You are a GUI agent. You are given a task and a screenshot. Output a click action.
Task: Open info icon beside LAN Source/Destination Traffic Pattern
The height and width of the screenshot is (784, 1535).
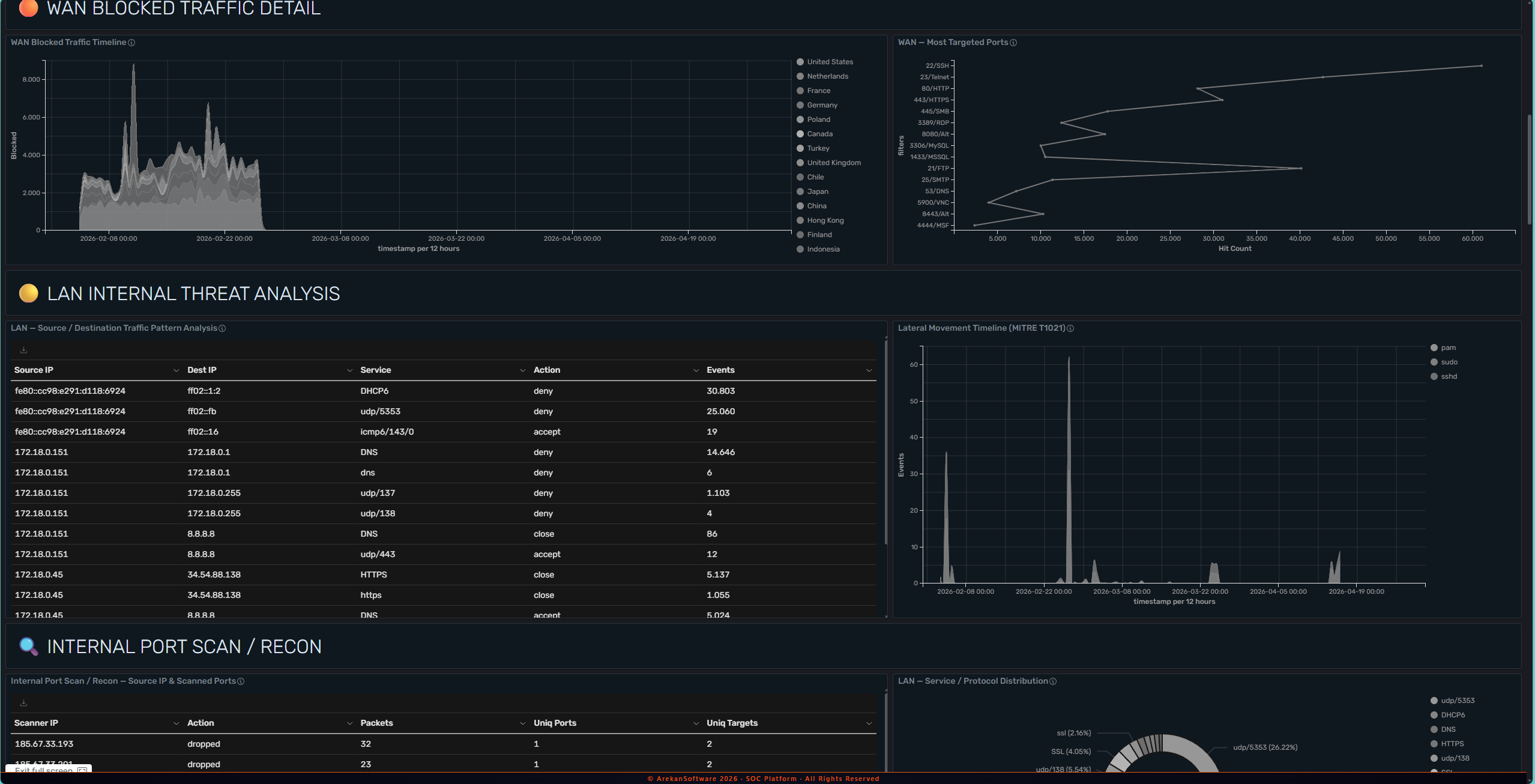[x=222, y=328]
